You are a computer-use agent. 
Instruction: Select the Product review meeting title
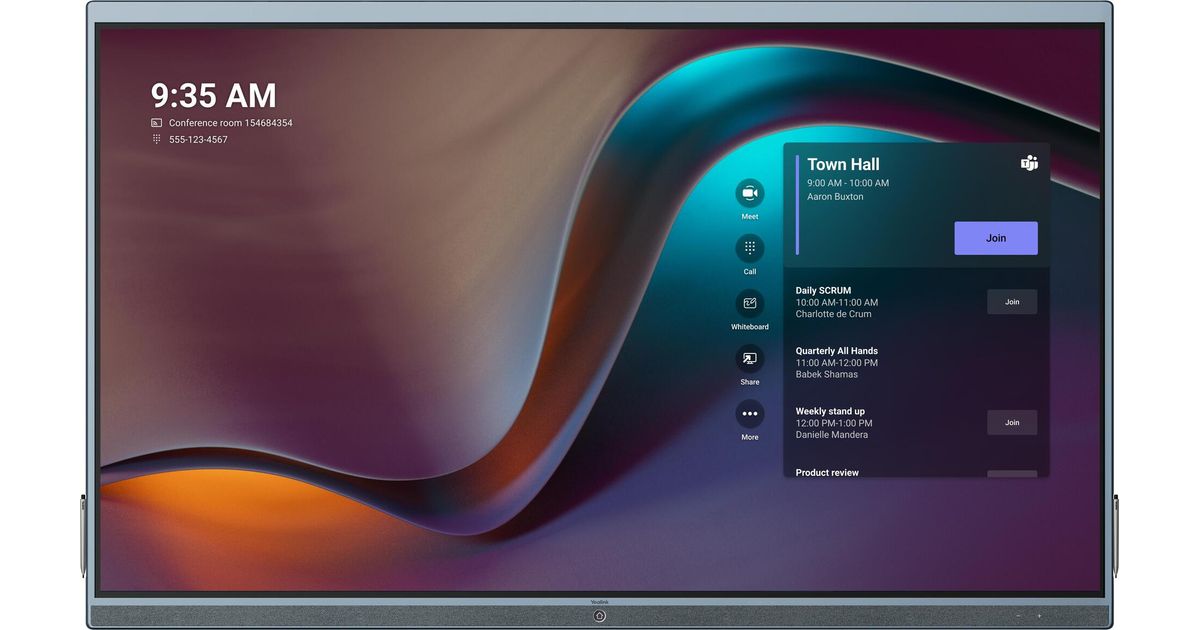[x=827, y=472]
